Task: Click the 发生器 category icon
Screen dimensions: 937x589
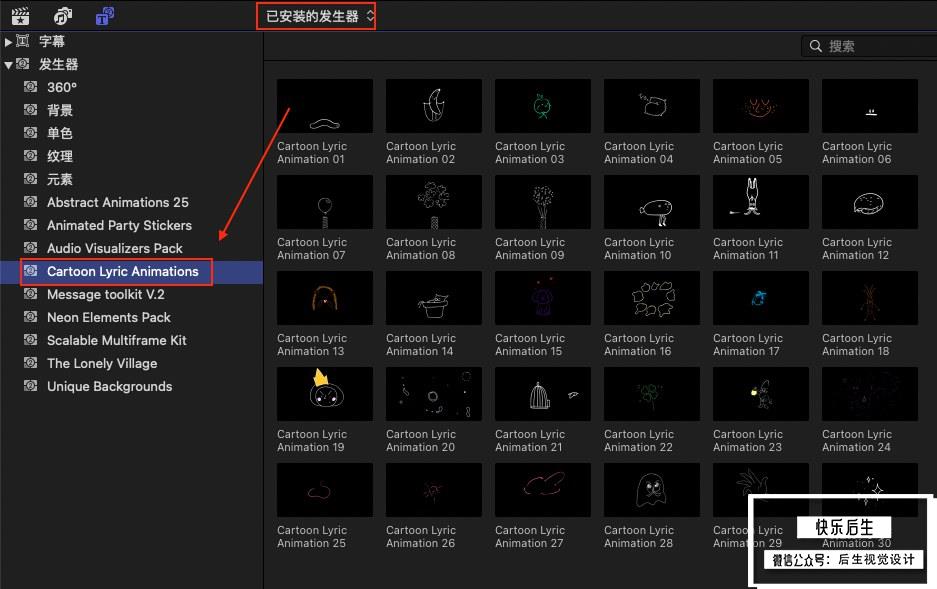Action: pyautogui.click(x=23, y=63)
